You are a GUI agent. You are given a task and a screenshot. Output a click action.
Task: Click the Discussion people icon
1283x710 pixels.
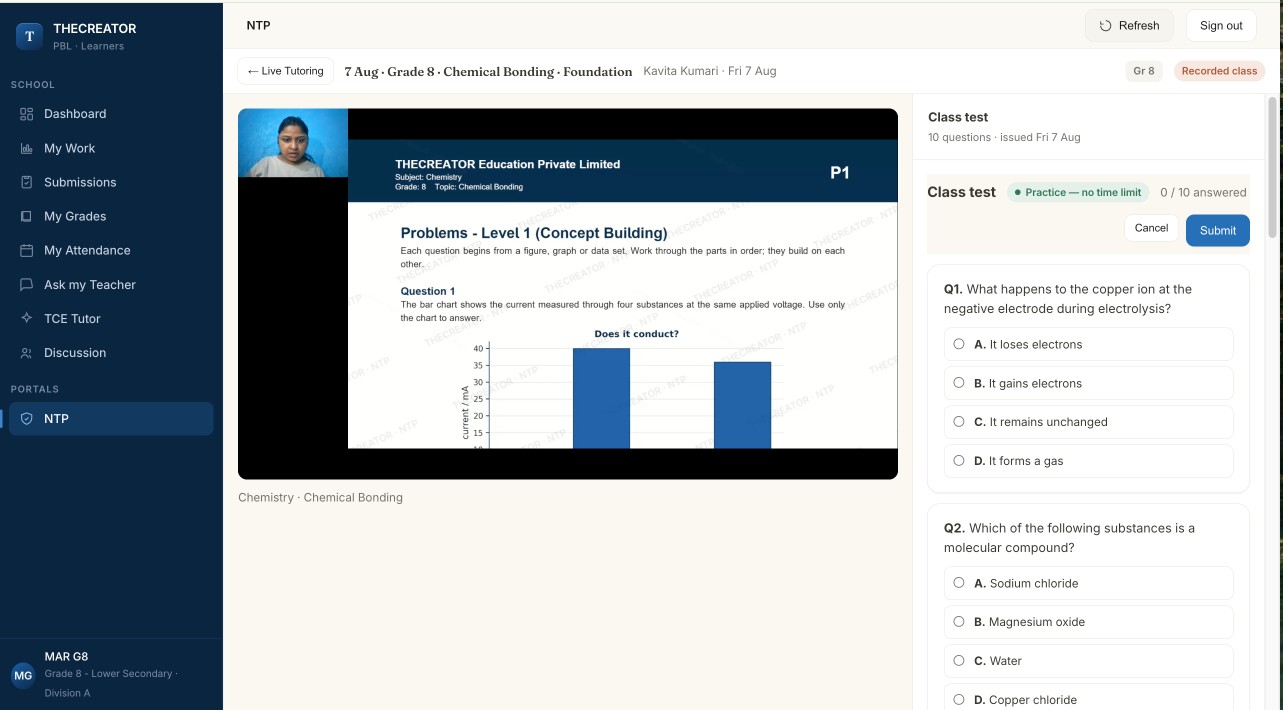[x=27, y=353]
